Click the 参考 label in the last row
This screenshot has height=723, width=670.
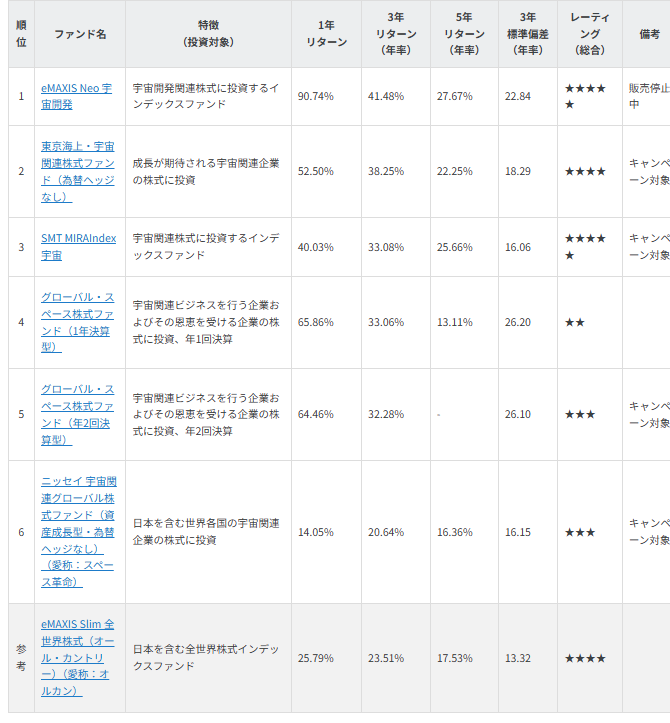tap(21, 658)
